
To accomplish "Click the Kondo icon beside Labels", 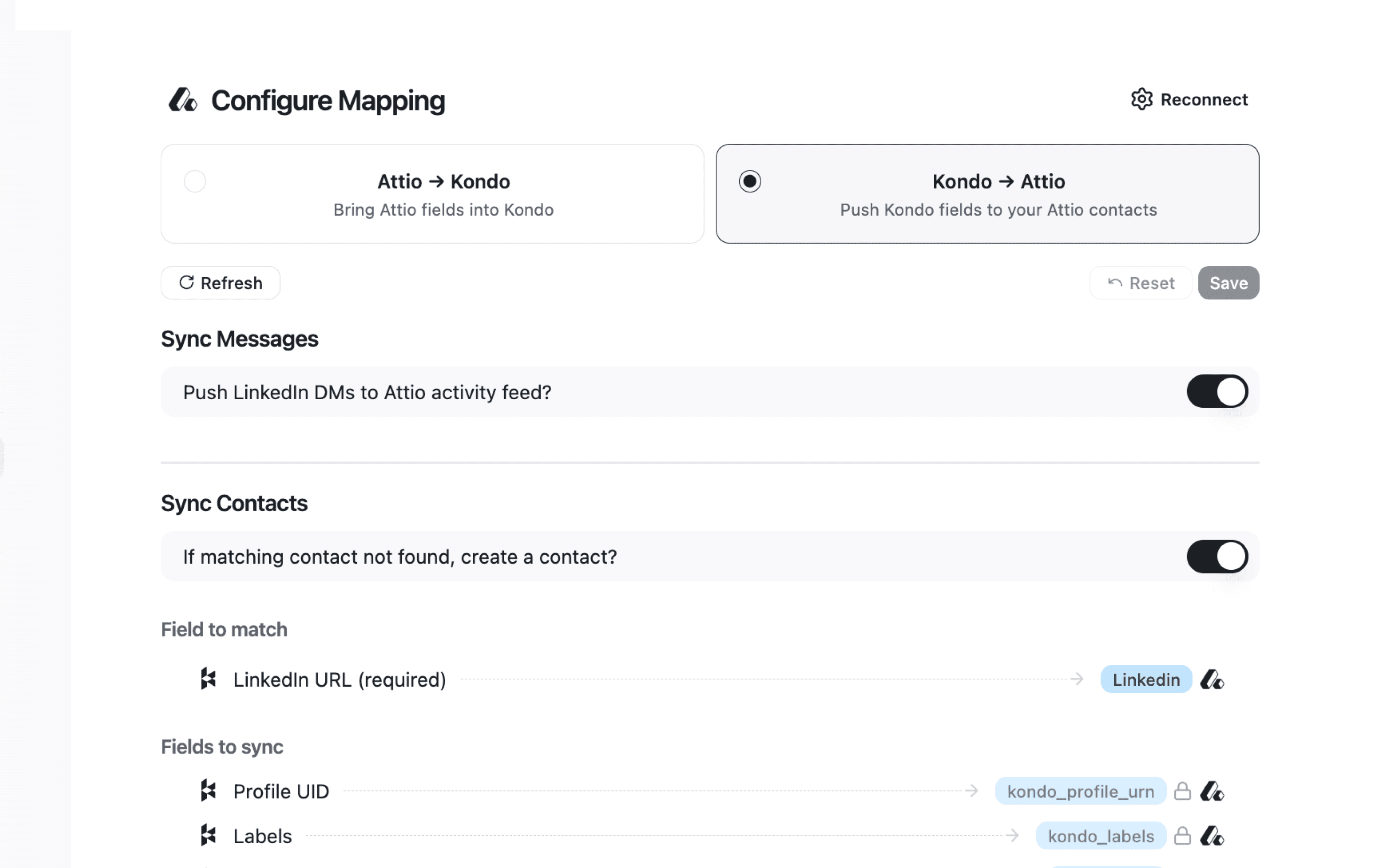I will coord(208,836).
